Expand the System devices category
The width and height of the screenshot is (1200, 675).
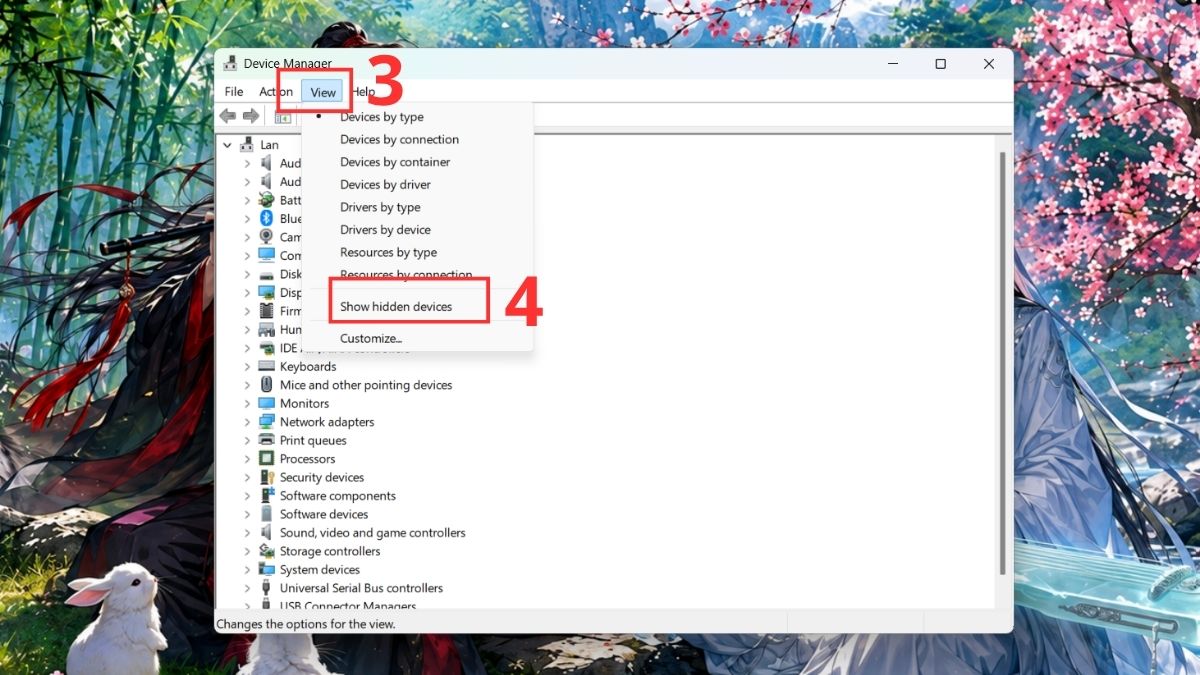click(x=247, y=570)
